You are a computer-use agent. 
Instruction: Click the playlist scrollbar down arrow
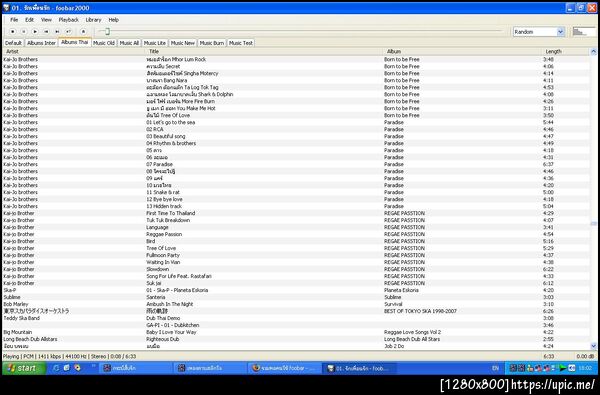click(593, 346)
